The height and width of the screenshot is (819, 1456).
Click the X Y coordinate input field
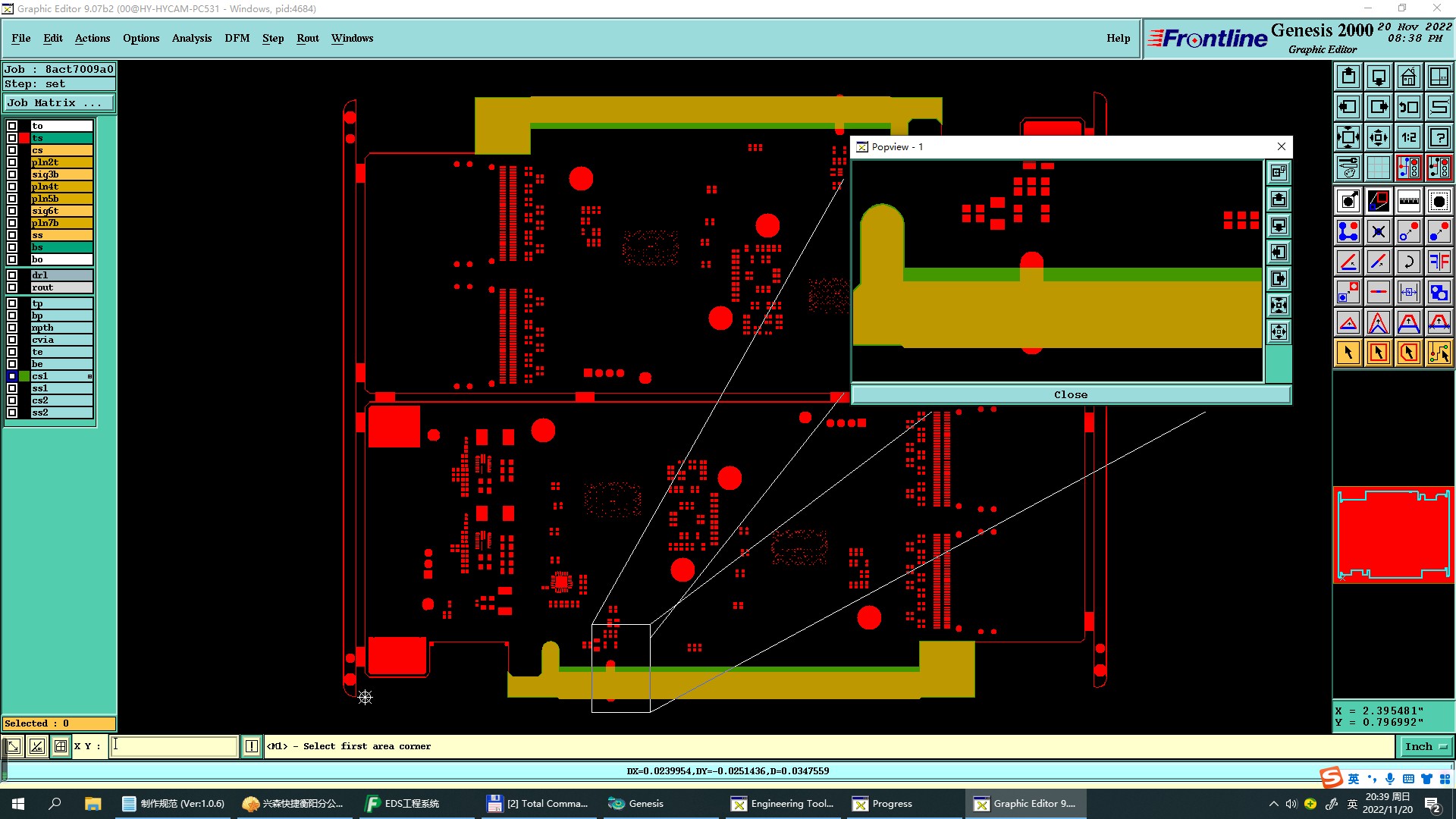tap(174, 746)
